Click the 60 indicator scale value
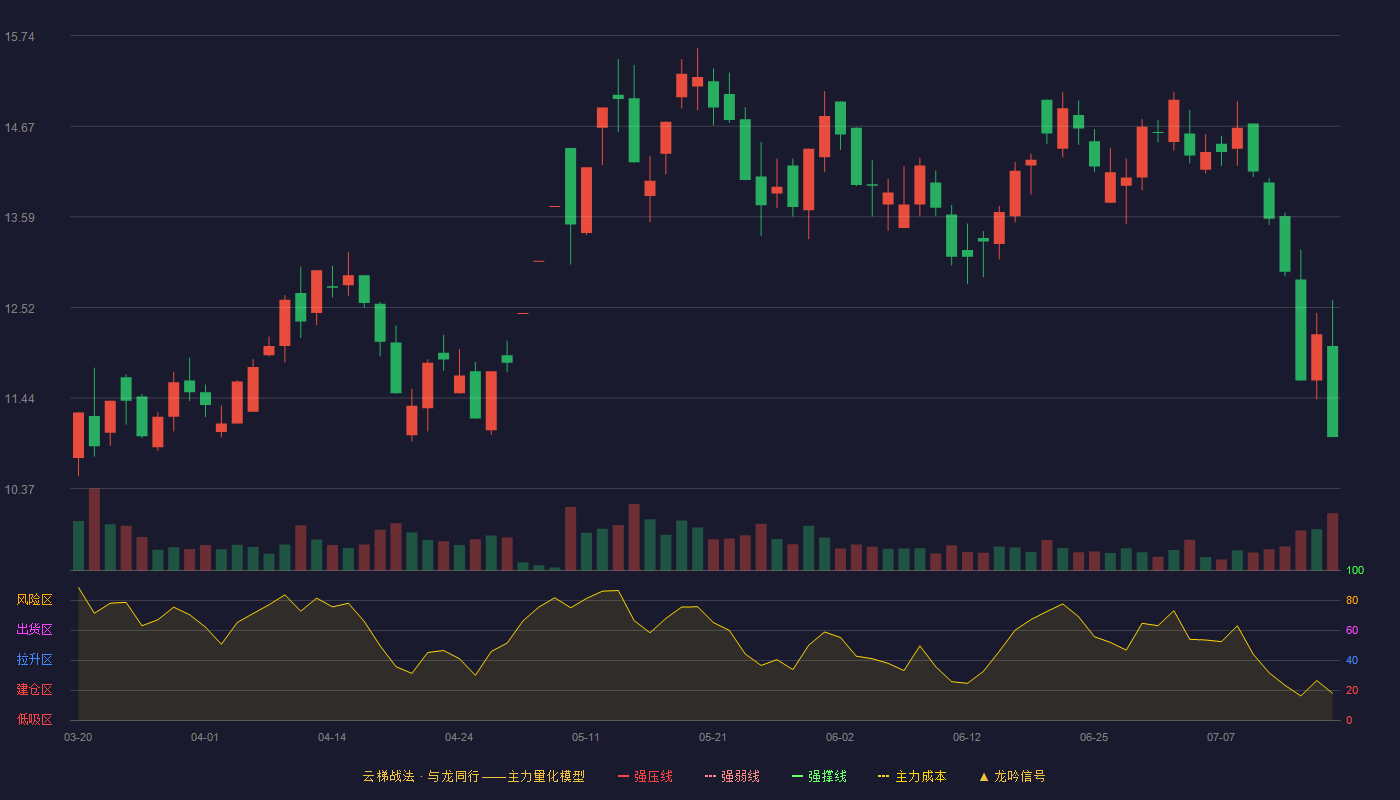Image resolution: width=1400 pixels, height=800 pixels. click(x=1352, y=630)
